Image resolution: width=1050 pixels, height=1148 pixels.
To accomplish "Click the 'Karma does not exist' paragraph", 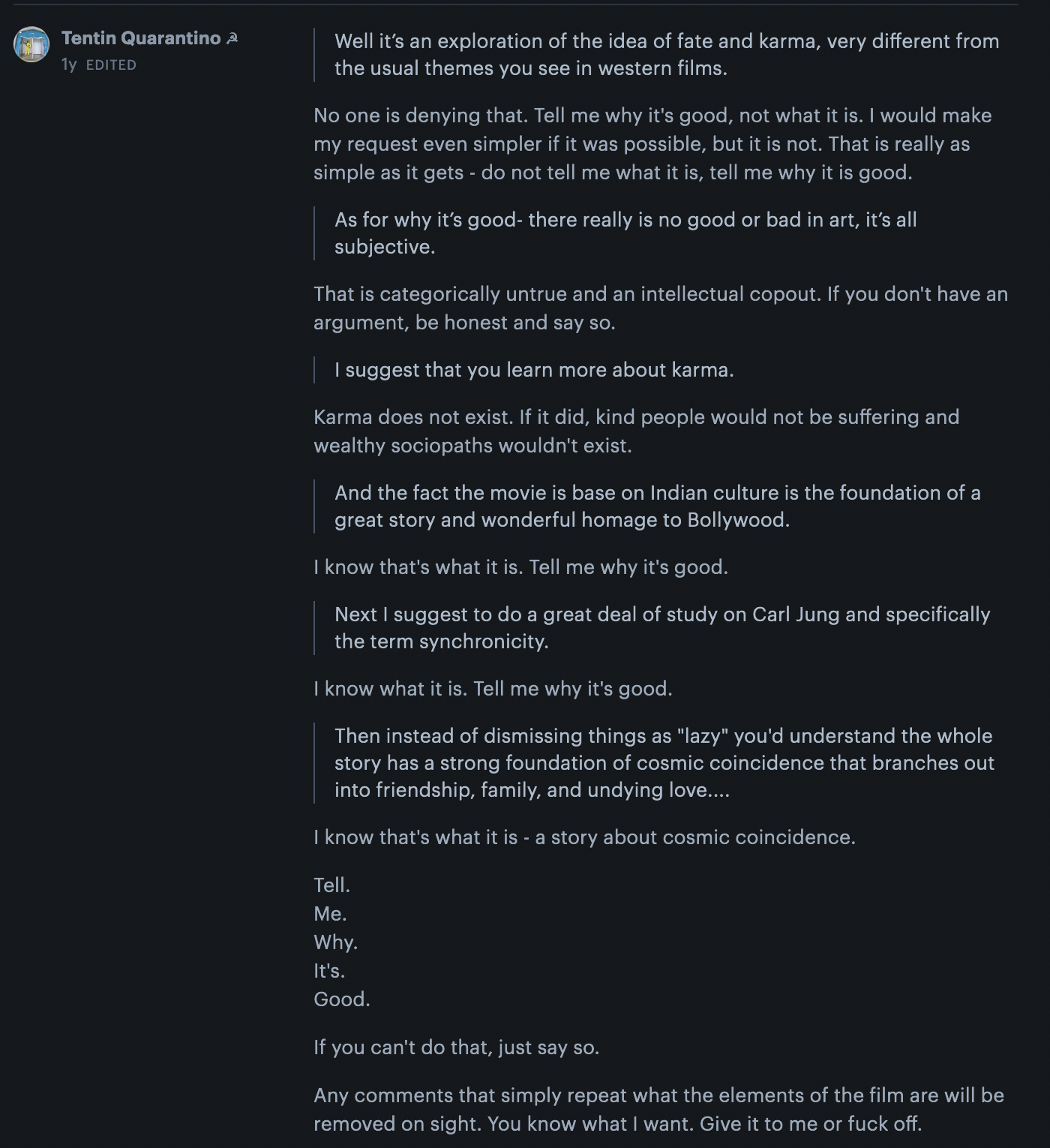I will point(636,431).
